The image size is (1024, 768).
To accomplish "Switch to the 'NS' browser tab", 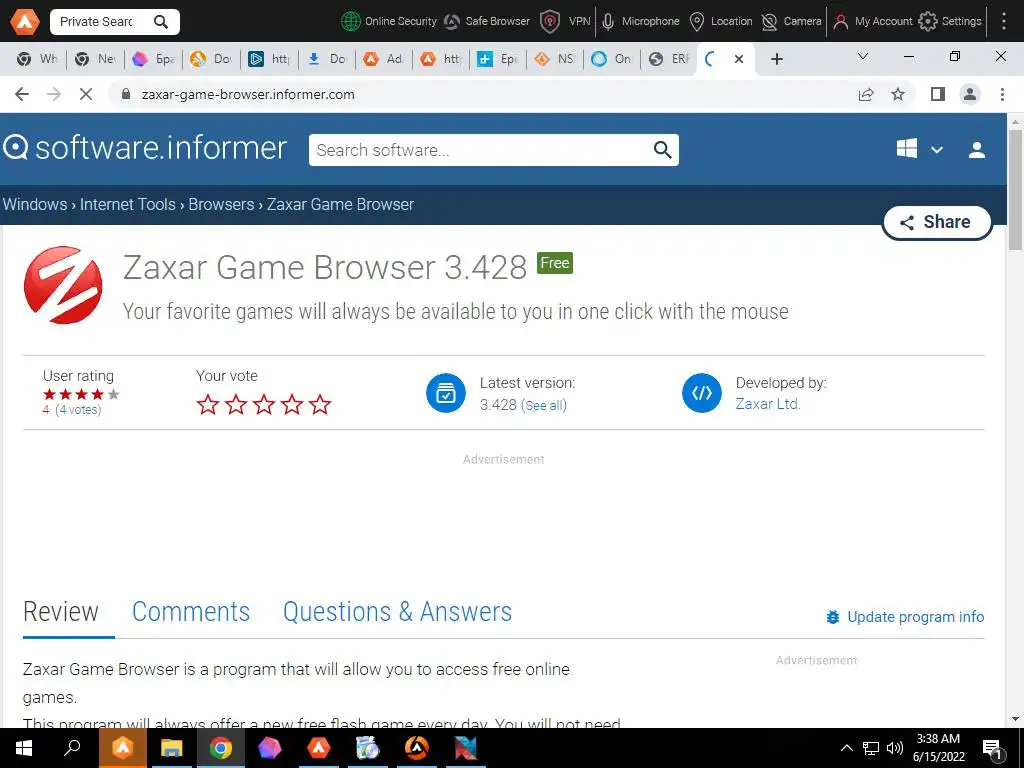I will coord(555,59).
